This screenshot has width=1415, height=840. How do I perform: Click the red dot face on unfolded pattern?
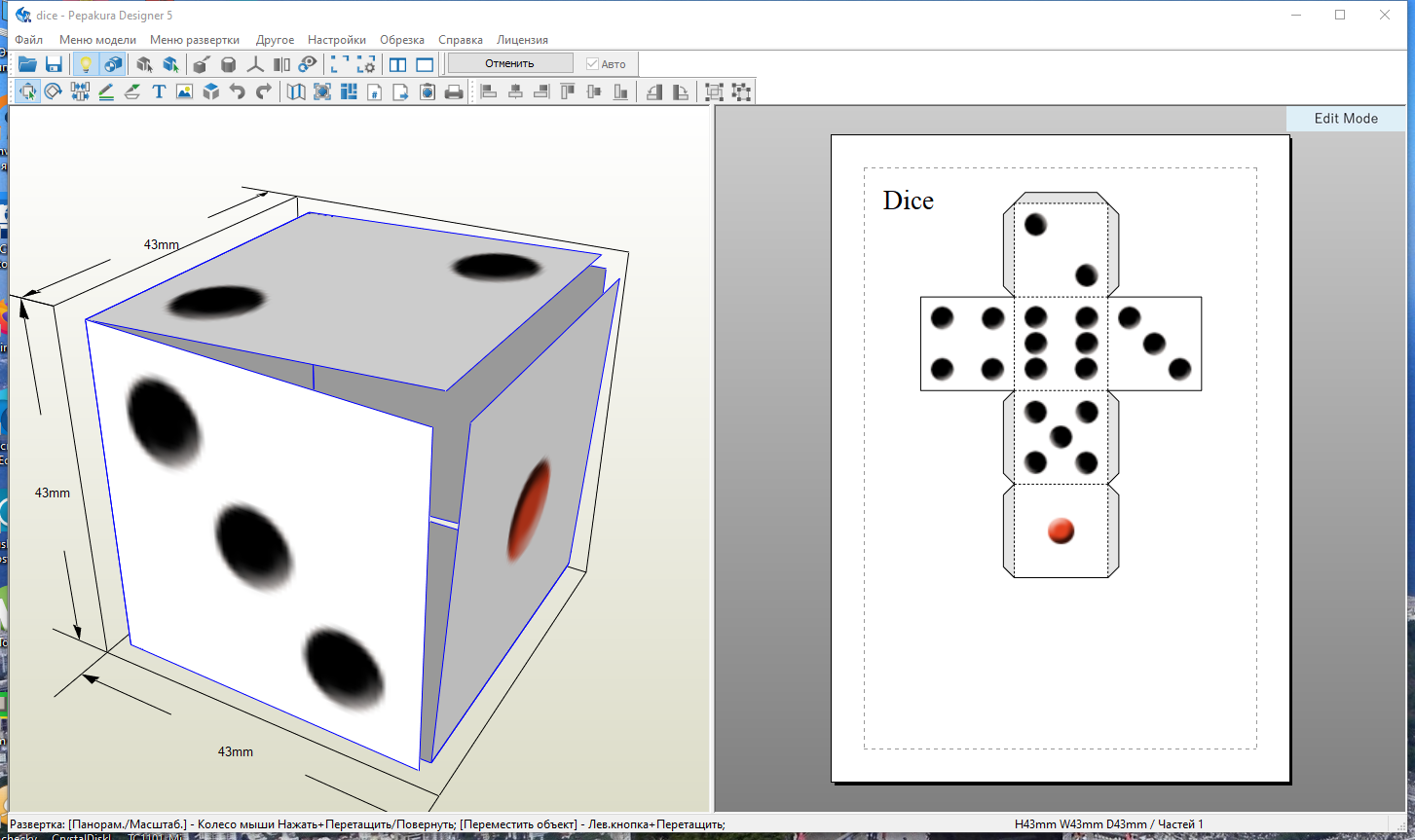1061,530
